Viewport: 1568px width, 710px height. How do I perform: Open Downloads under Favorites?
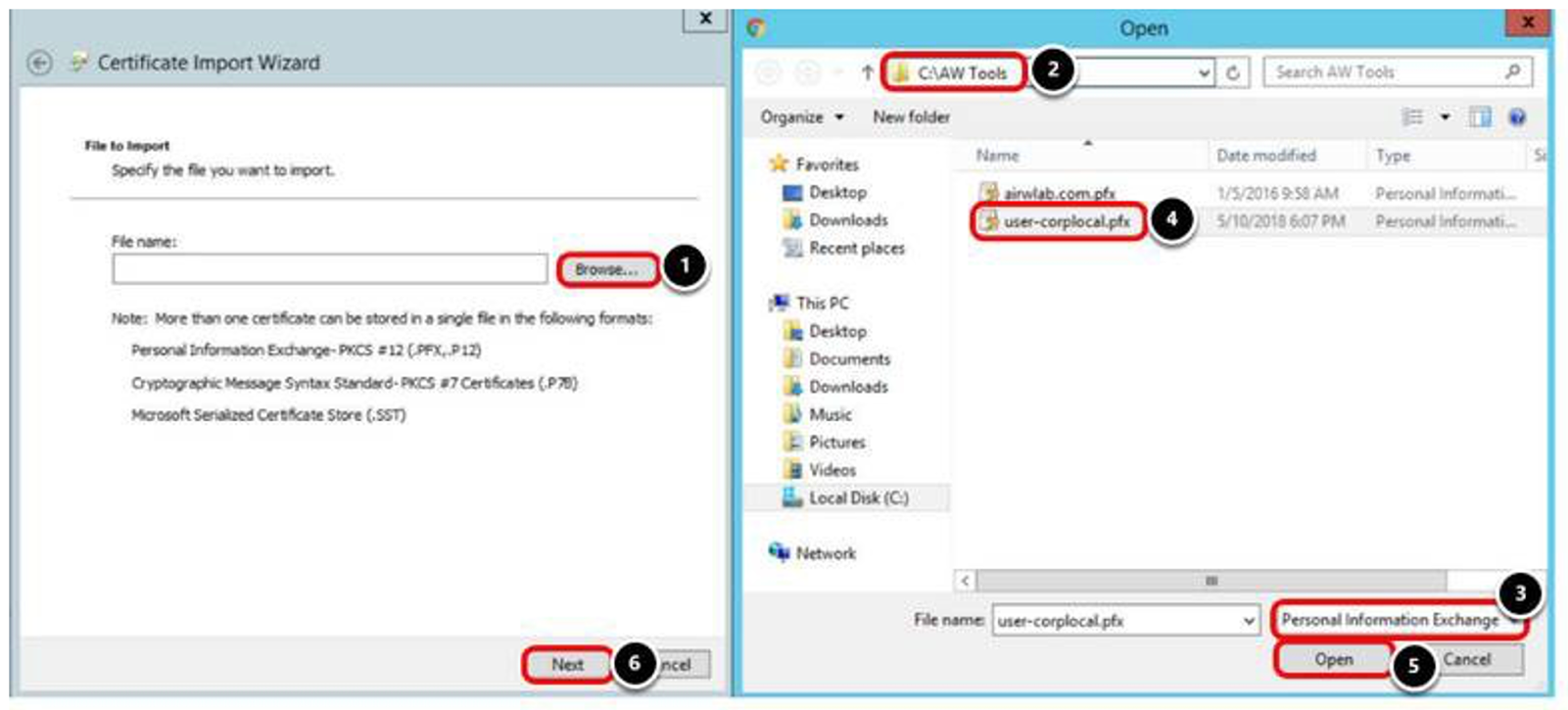[x=848, y=220]
